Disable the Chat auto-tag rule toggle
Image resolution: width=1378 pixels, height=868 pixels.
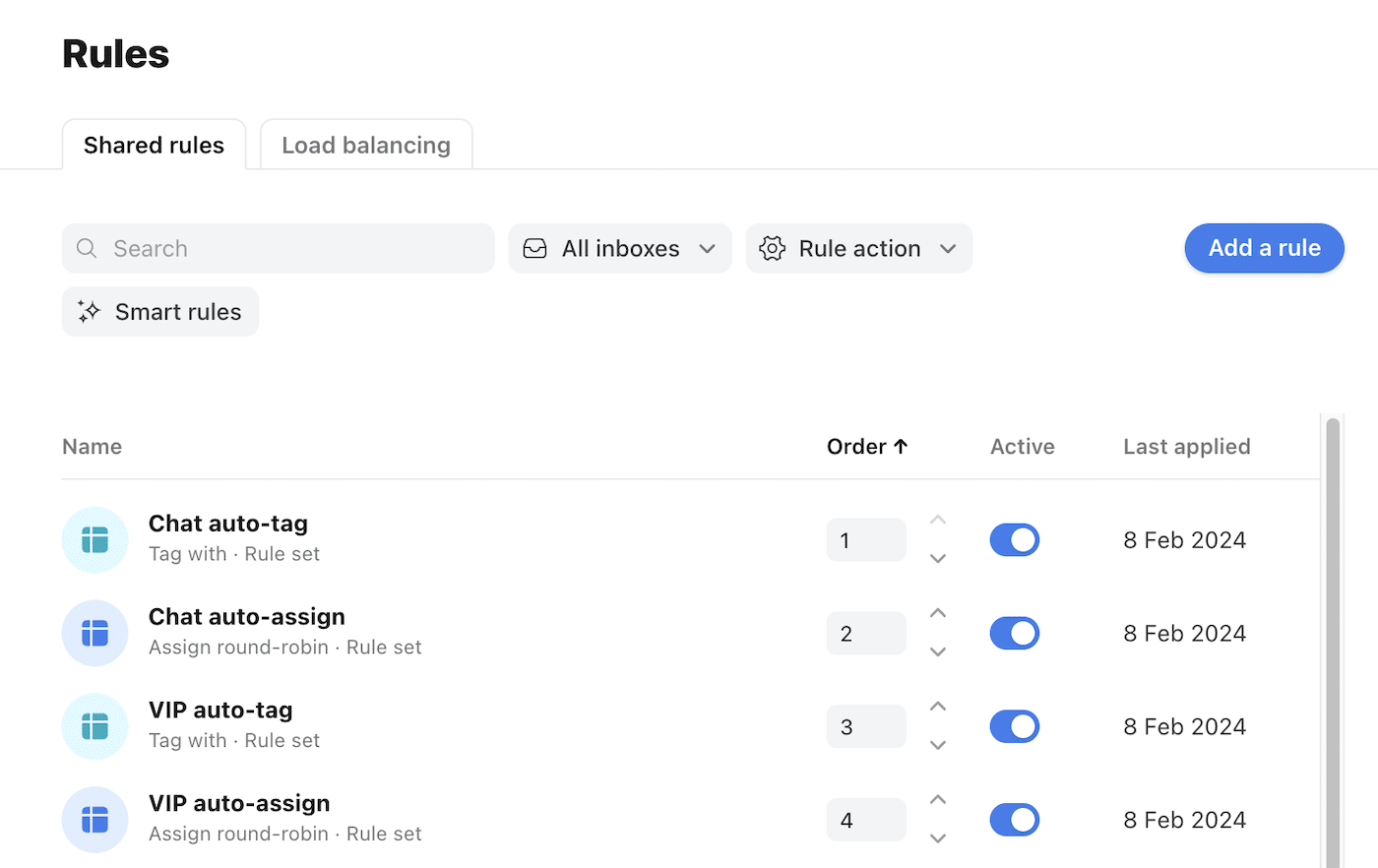1014,539
